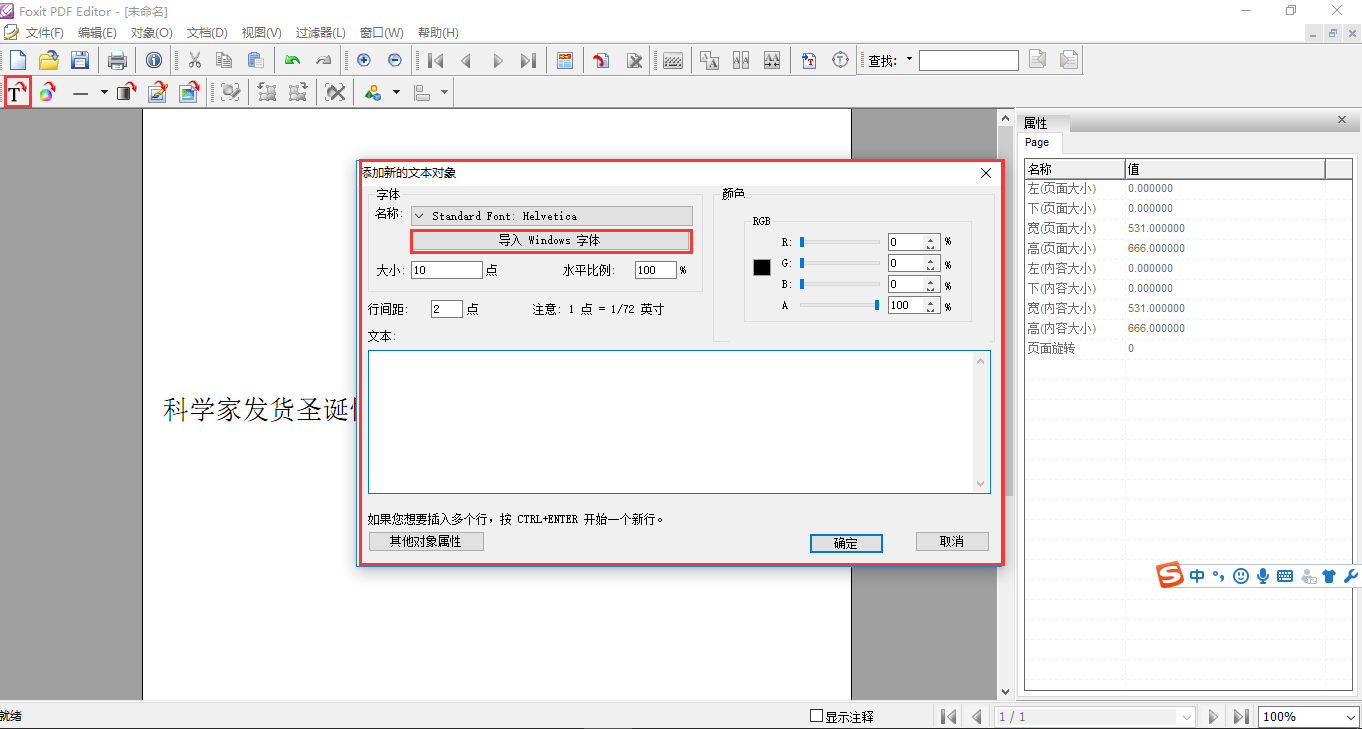
Task: Open the 视图(V) menu
Action: (261, 33)
